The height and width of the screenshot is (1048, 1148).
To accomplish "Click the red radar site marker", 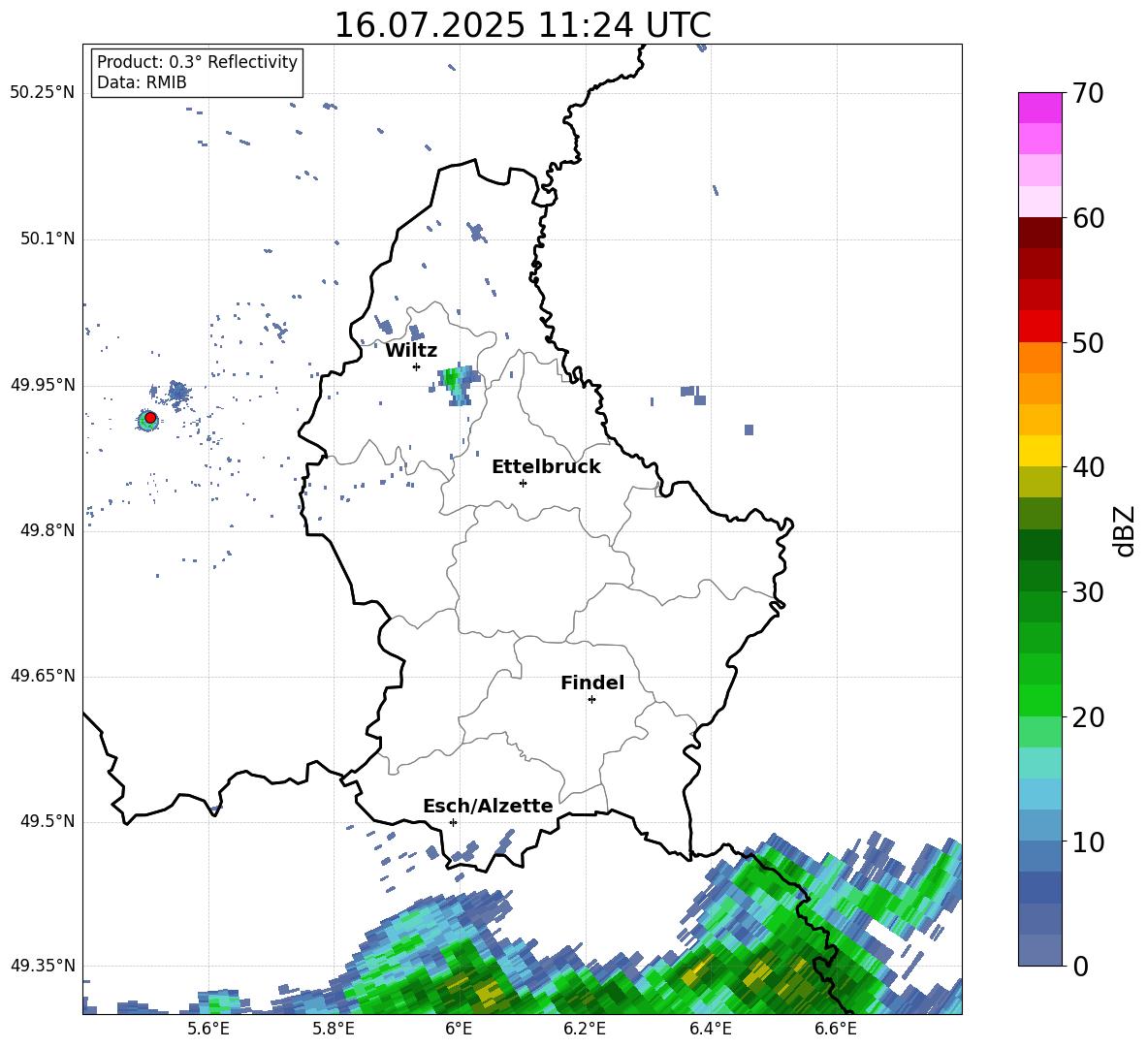I will pos(150,418).
